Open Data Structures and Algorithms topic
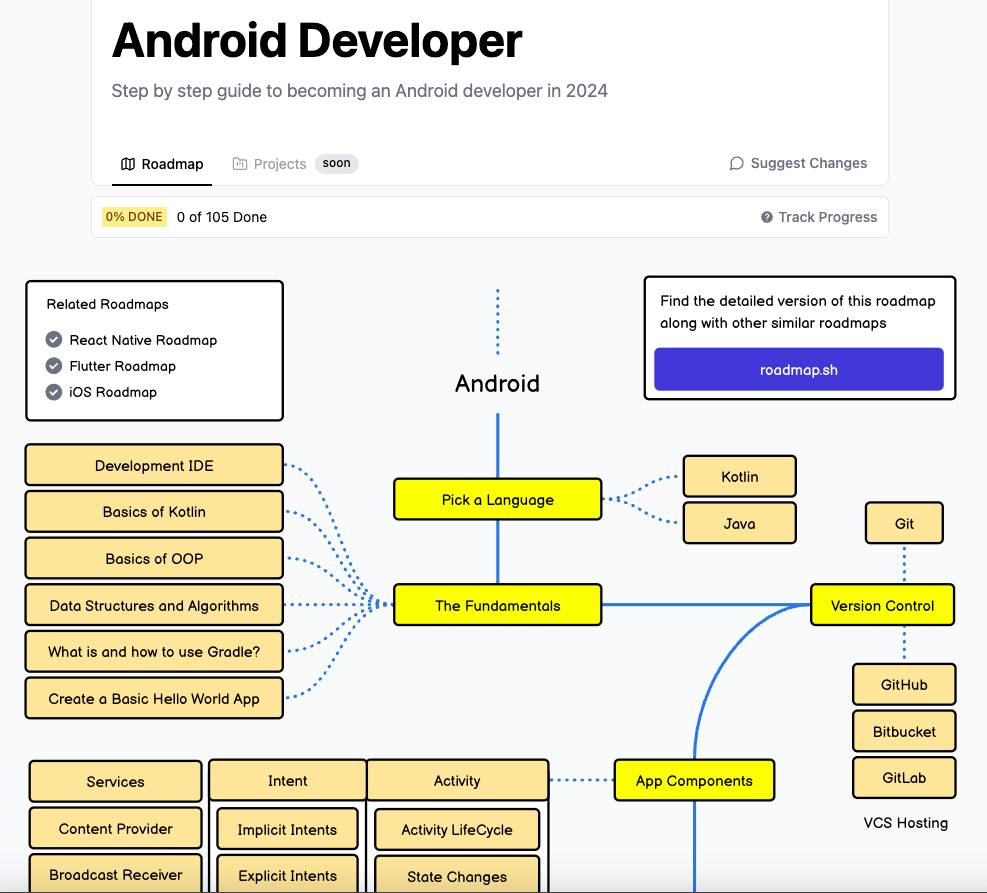 (x=154, y=605)
